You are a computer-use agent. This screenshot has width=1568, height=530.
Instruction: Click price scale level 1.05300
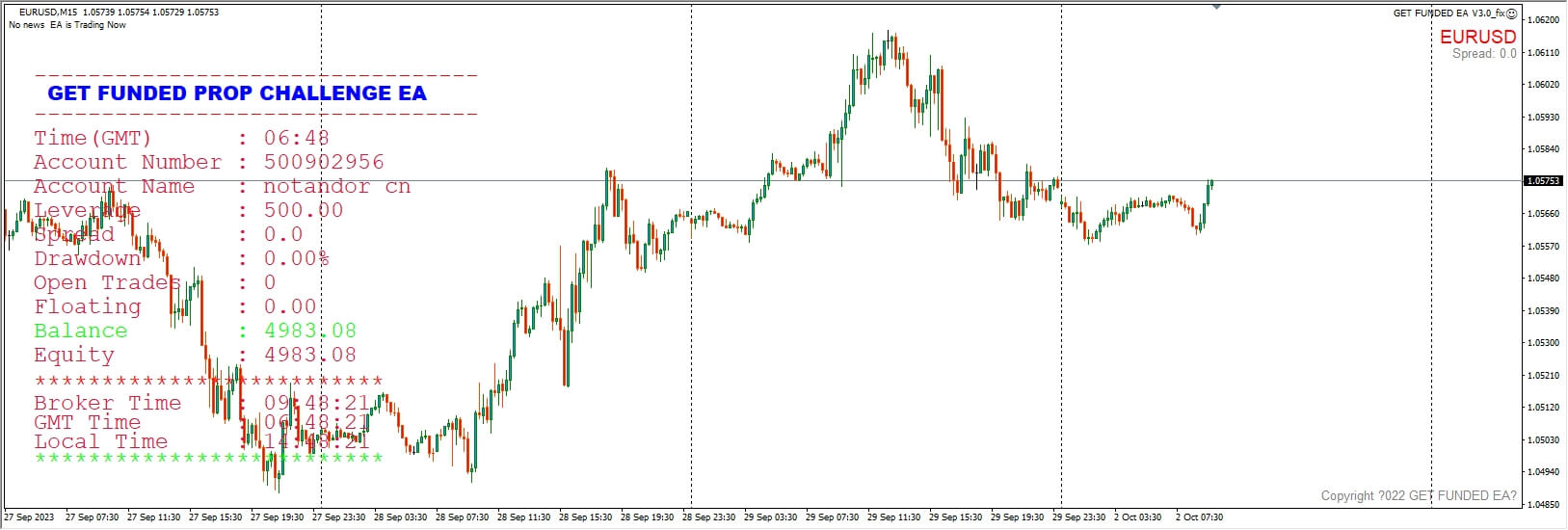coord(1544,343)
